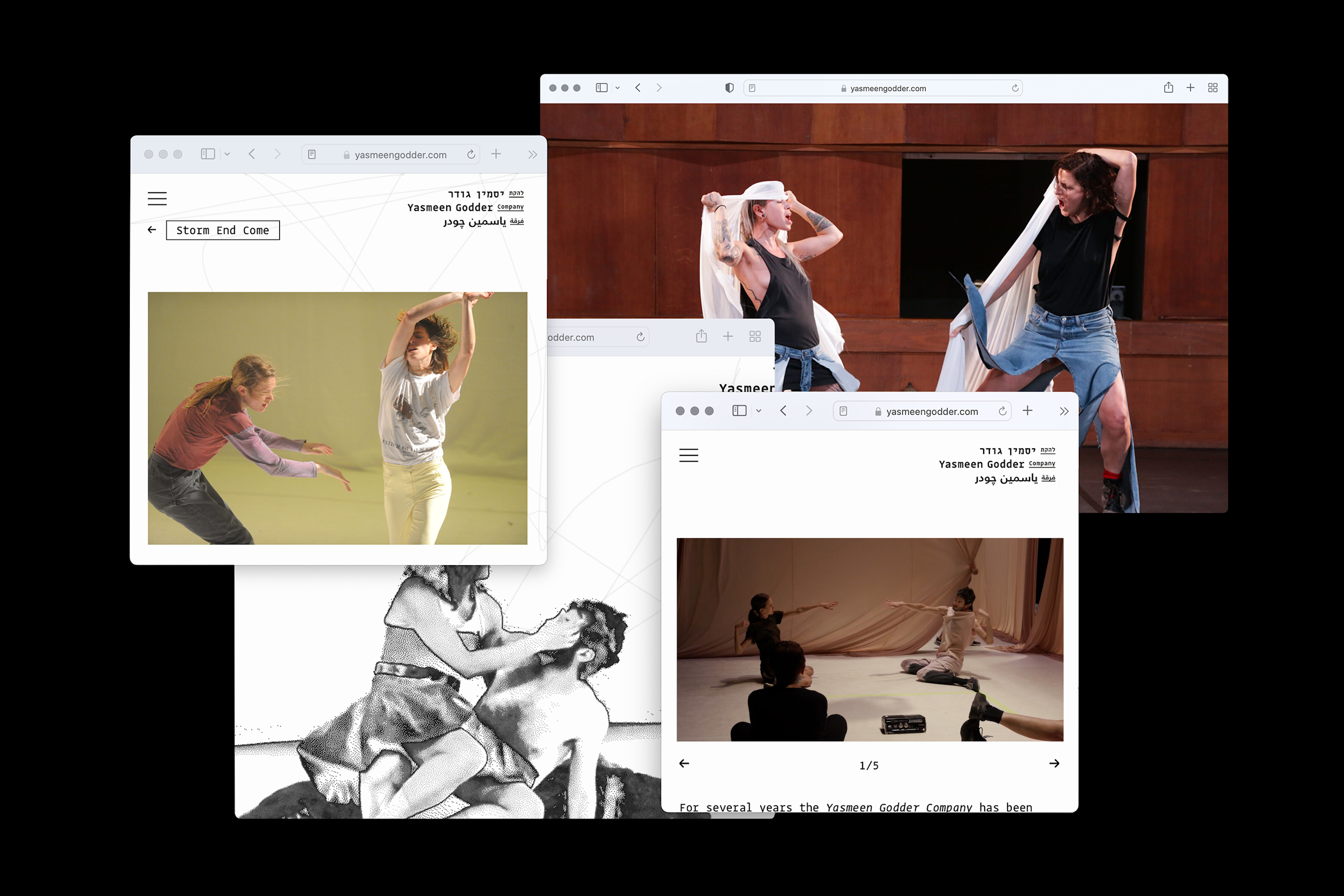Open hamburger menu in bottom-right window
Viewport: 1344px width, 896px height.
(x=688, y=455)
